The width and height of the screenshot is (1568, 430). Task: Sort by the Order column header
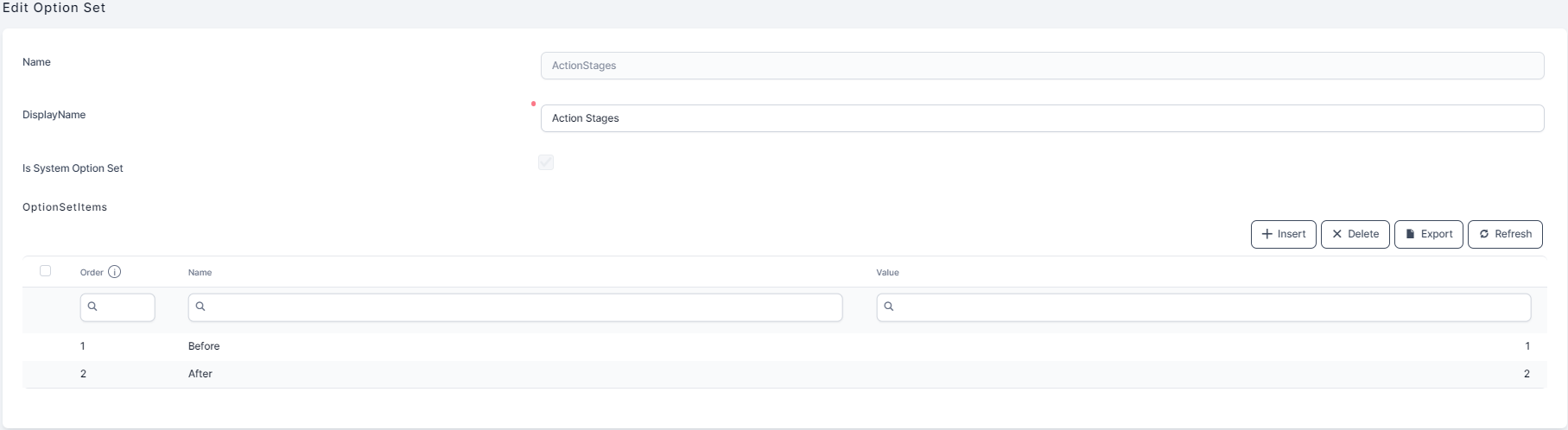click(x=92, y=273)
